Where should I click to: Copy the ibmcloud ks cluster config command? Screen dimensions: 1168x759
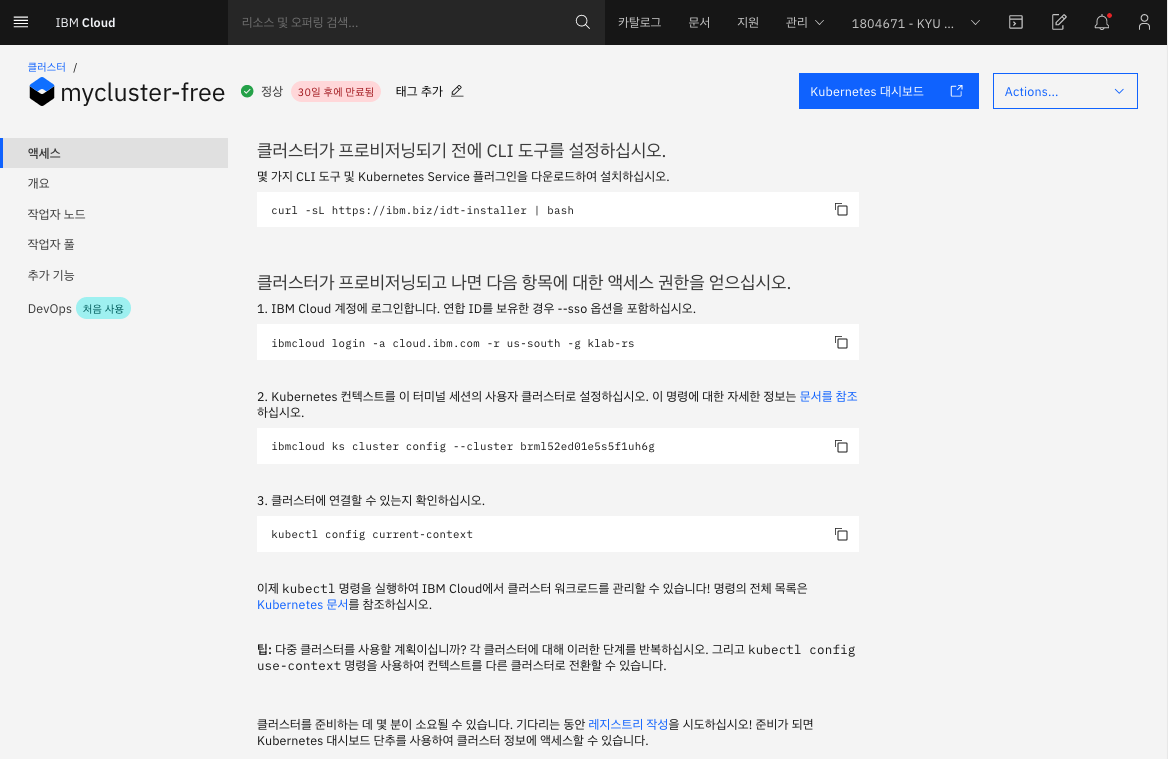841,446
